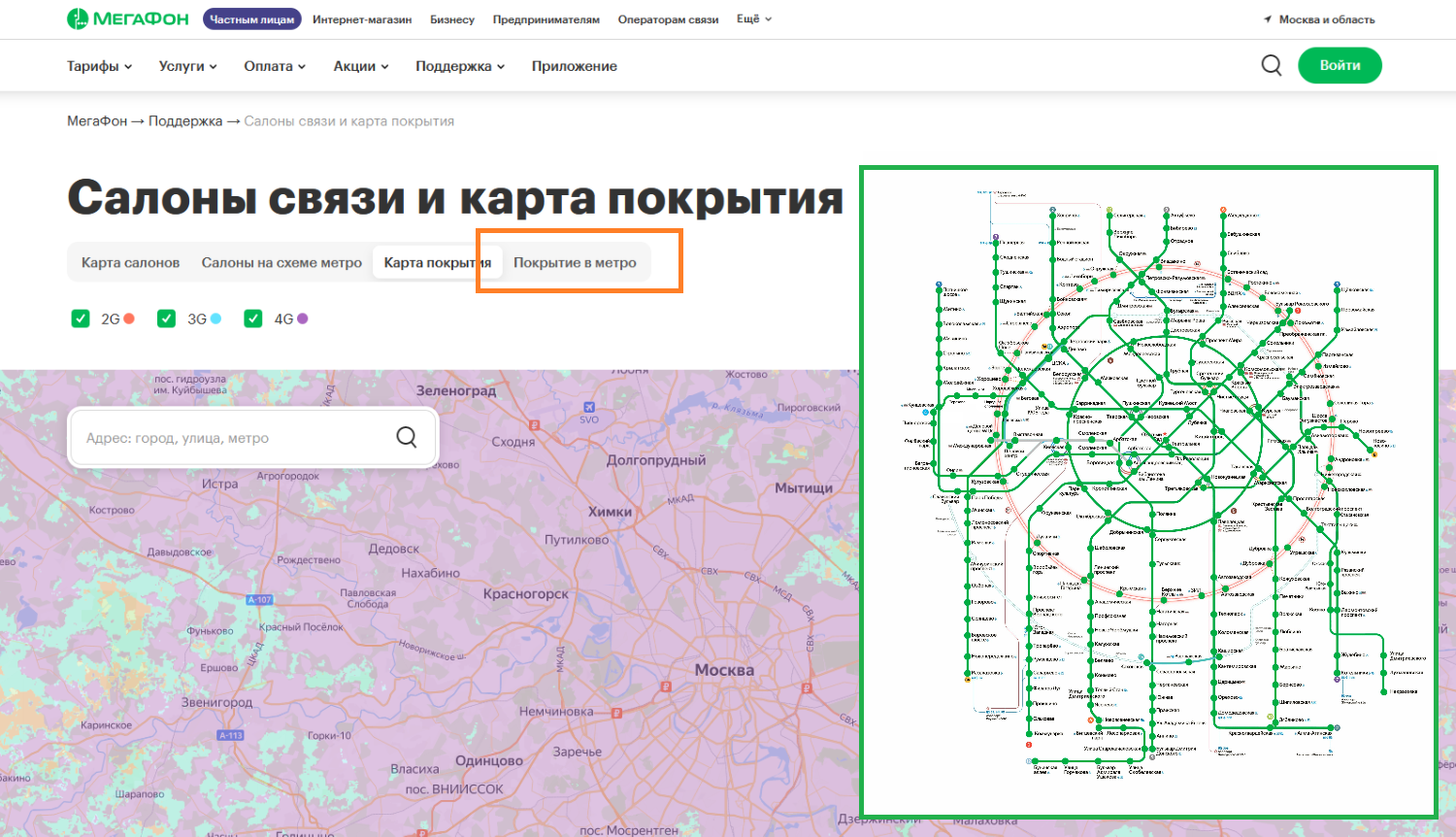Expand the Оплата dropdown menu
The width and height of the screenshot is (1456, 837).
275,66
